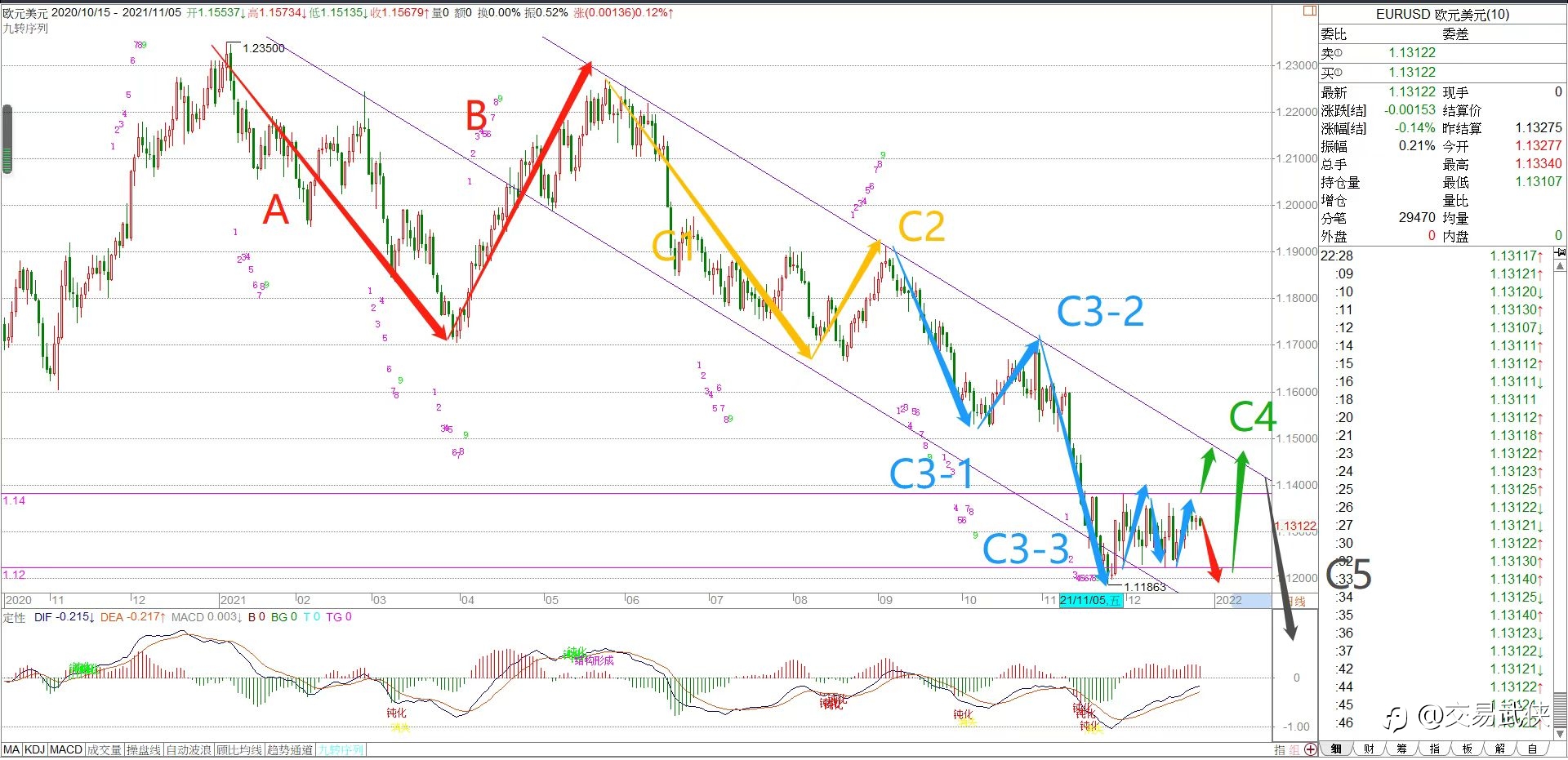The height and width of the screenshot is (760, 1568).
Task: Click the 1.11863 low price label
Action: (1145, 587)
